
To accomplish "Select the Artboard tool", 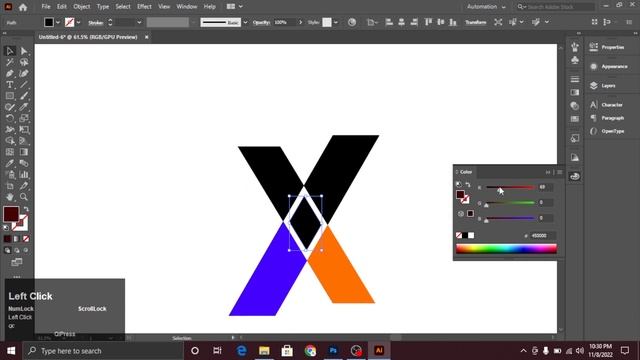I will [10, 186].
